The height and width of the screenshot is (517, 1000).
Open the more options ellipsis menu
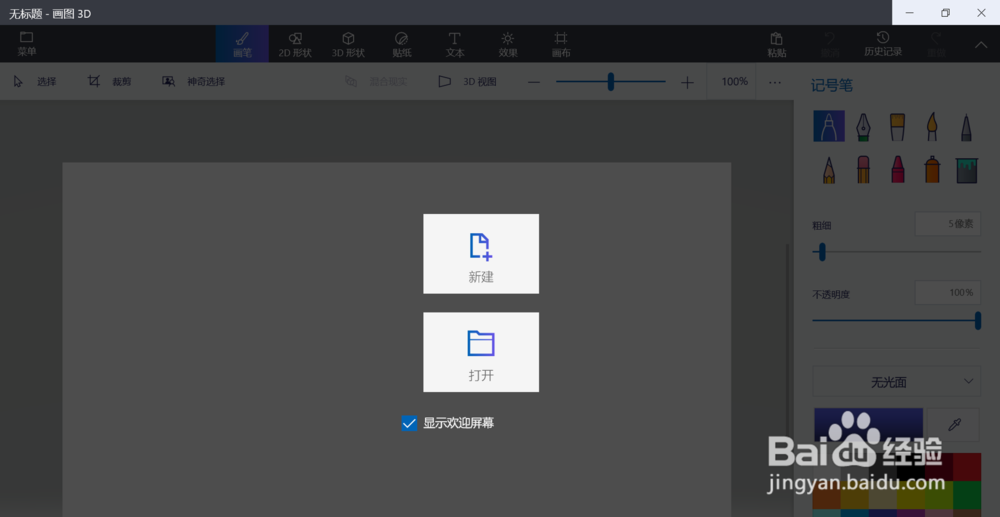[x=775, y=82]
